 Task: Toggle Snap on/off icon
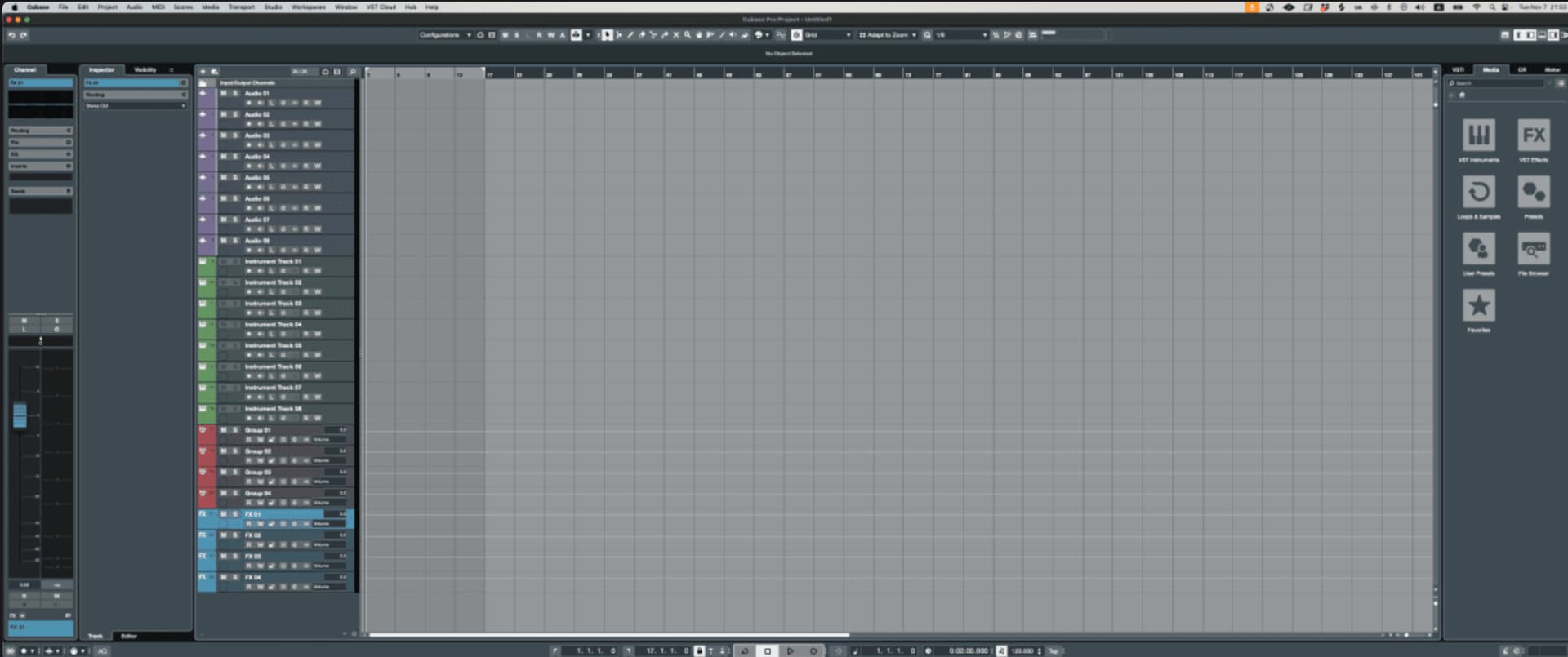click(x=796, y=35)
